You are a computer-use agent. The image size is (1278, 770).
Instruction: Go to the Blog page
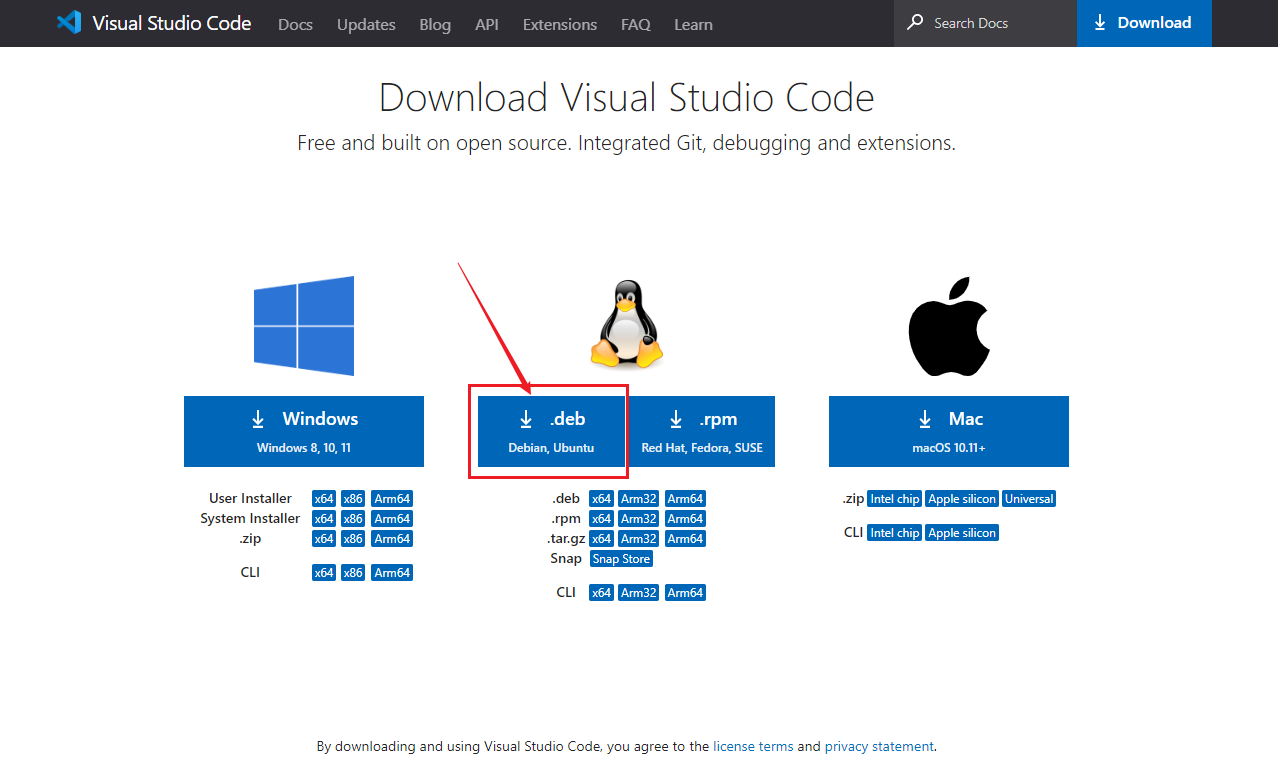tap(435, 24)
